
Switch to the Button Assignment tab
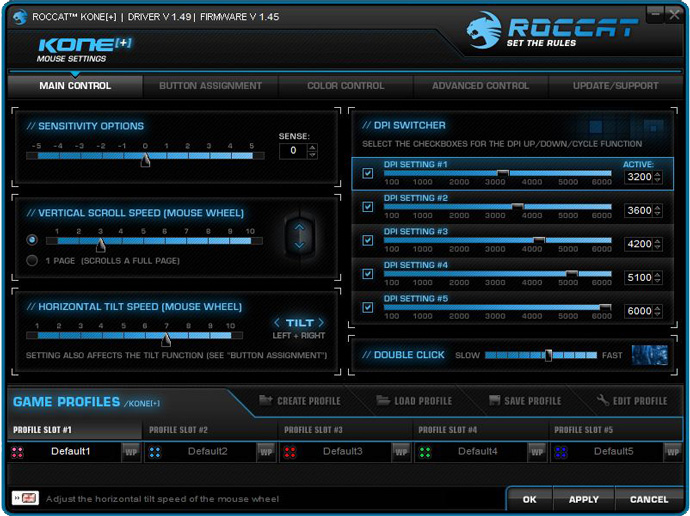click(x=210, y=86)
